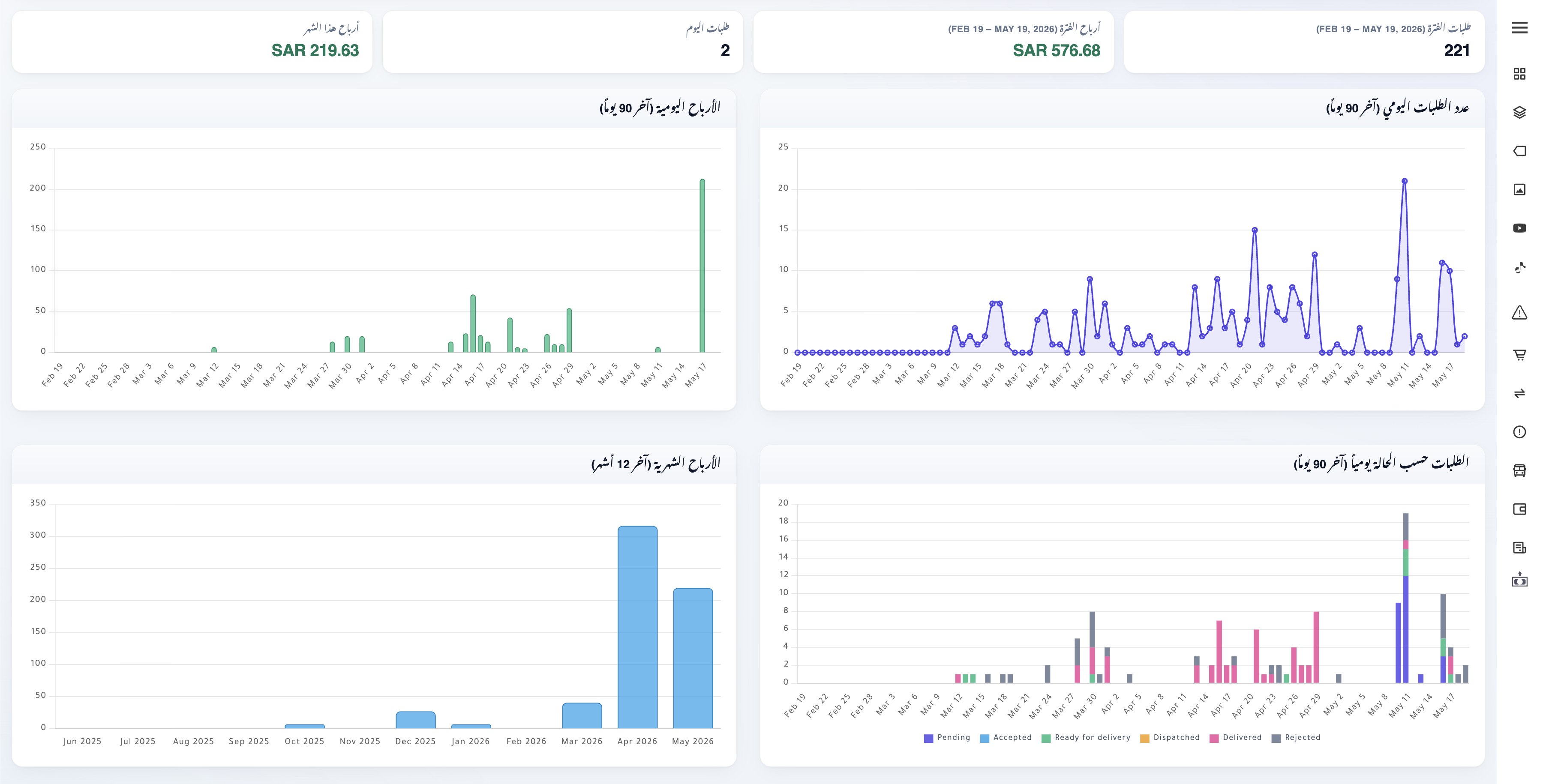
Task: Click the period orders total 221
Action: click(x=1457, y=50)
